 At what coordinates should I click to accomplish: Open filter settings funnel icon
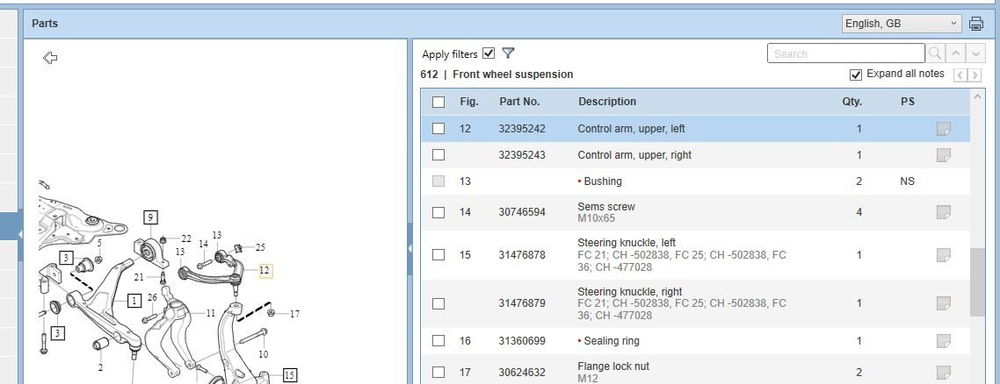(508, 54)
